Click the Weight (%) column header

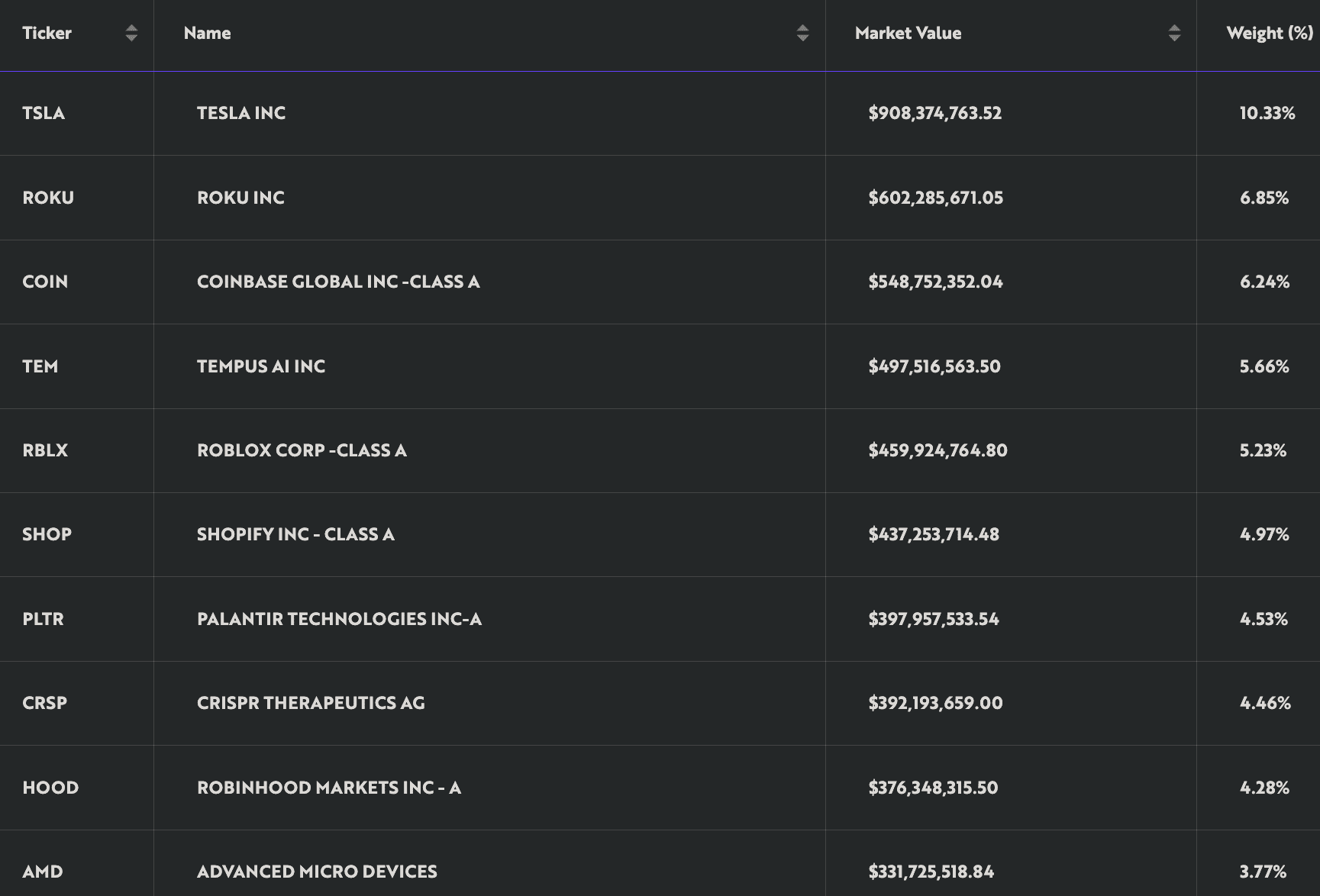[1270, 33]
